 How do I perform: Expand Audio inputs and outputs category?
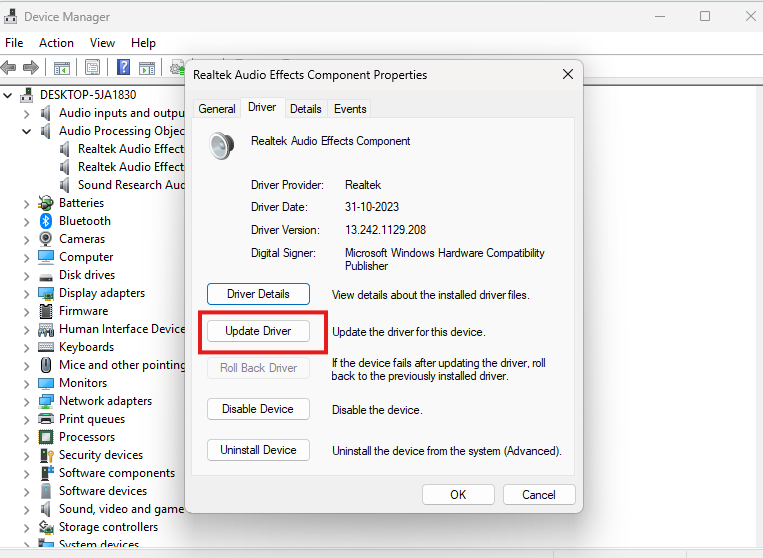pyautogui.click(x=26, y=114)
